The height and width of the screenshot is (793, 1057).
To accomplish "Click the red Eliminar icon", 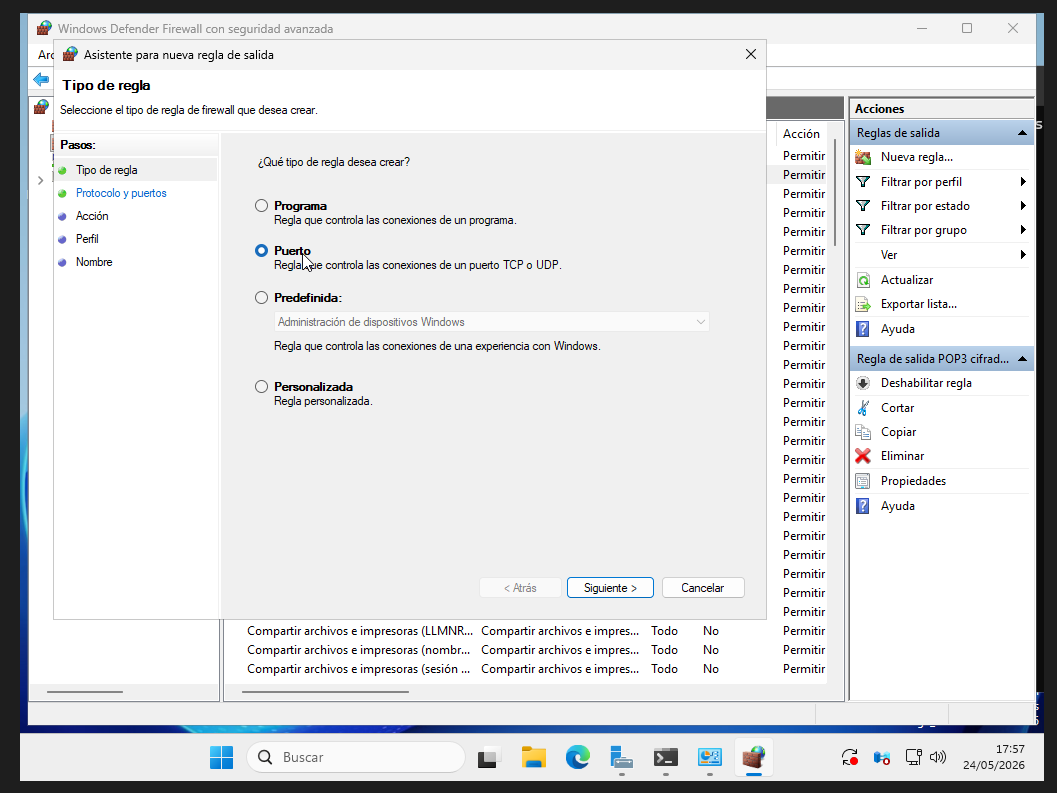I will [863, 456].
